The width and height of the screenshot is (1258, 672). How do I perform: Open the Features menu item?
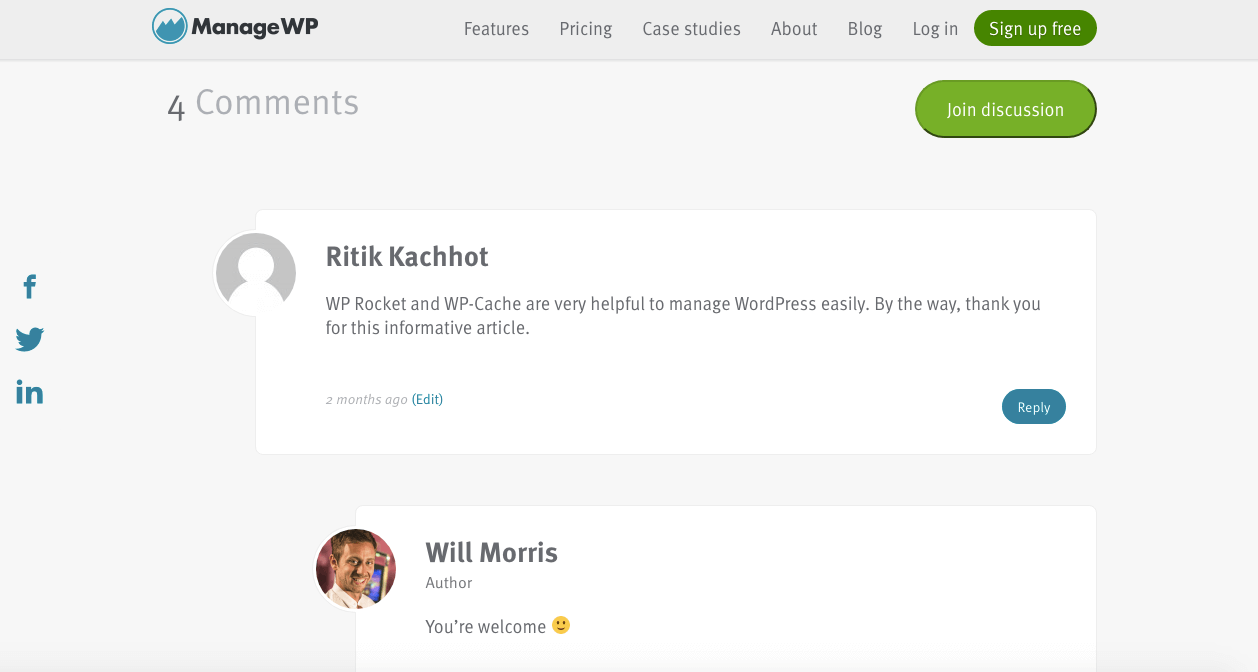point(496,29)
